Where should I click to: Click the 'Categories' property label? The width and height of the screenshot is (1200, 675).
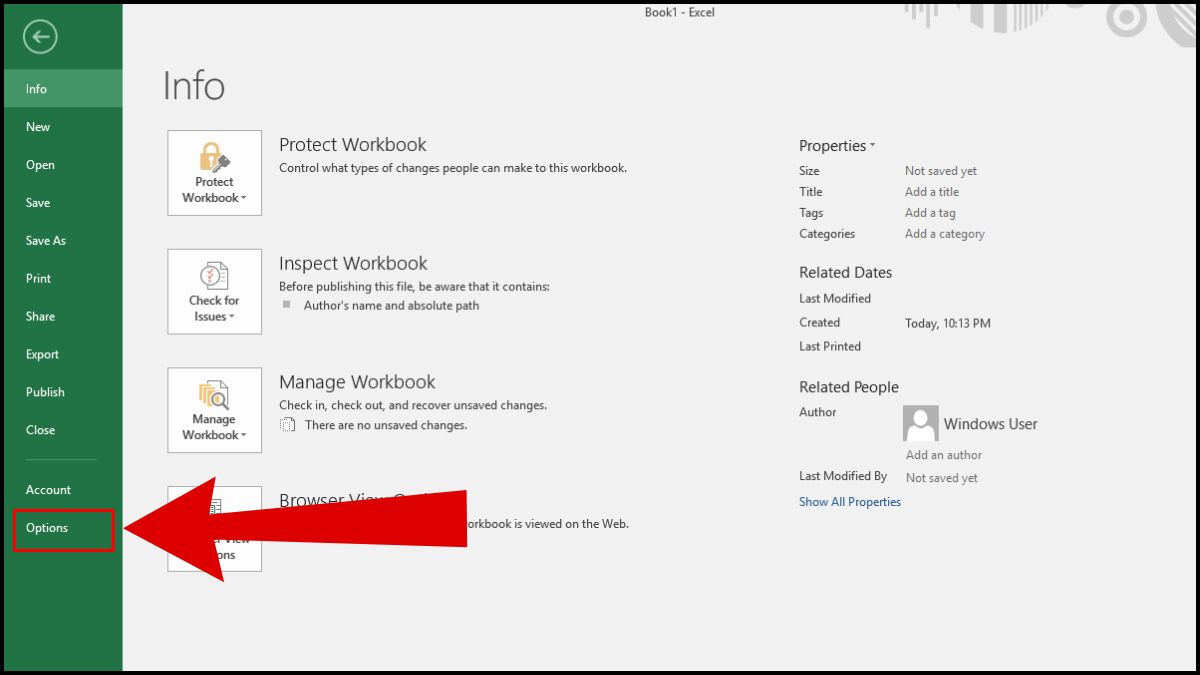coord(827,234)
